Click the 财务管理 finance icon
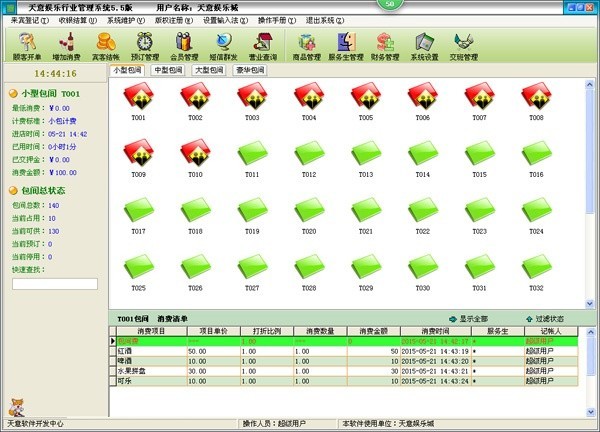Screen dimensions: 600x432 click(x=387, y=45)
